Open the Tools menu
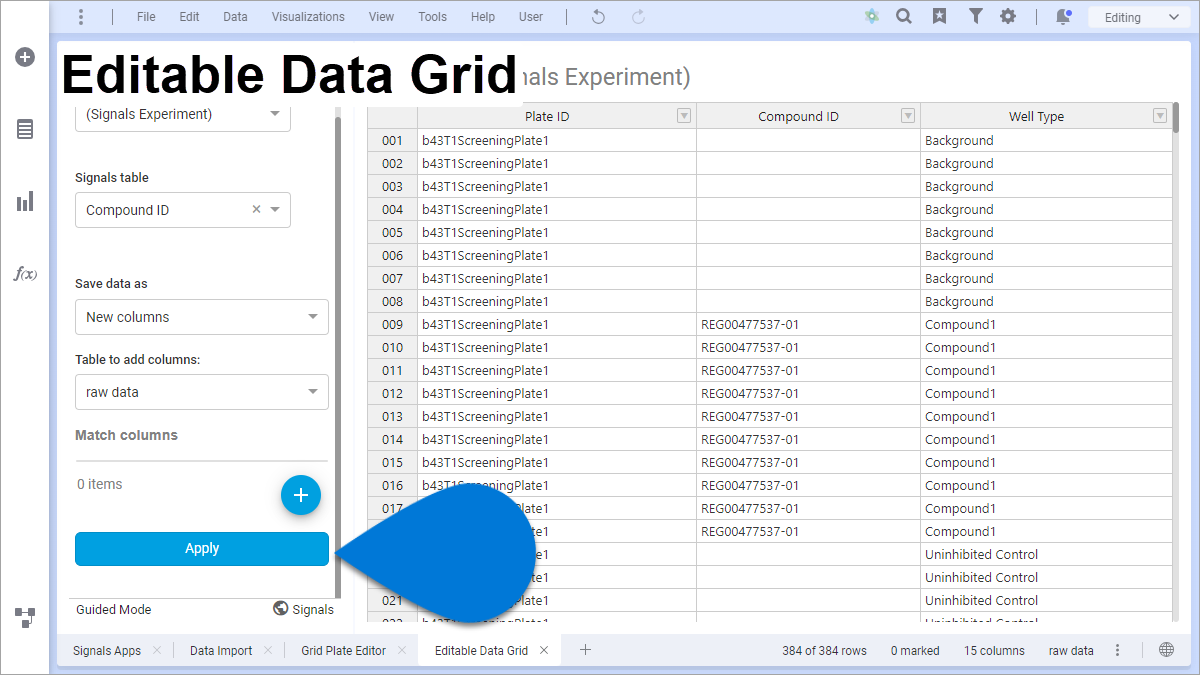The image size is (1200, 675). (433, 17)
